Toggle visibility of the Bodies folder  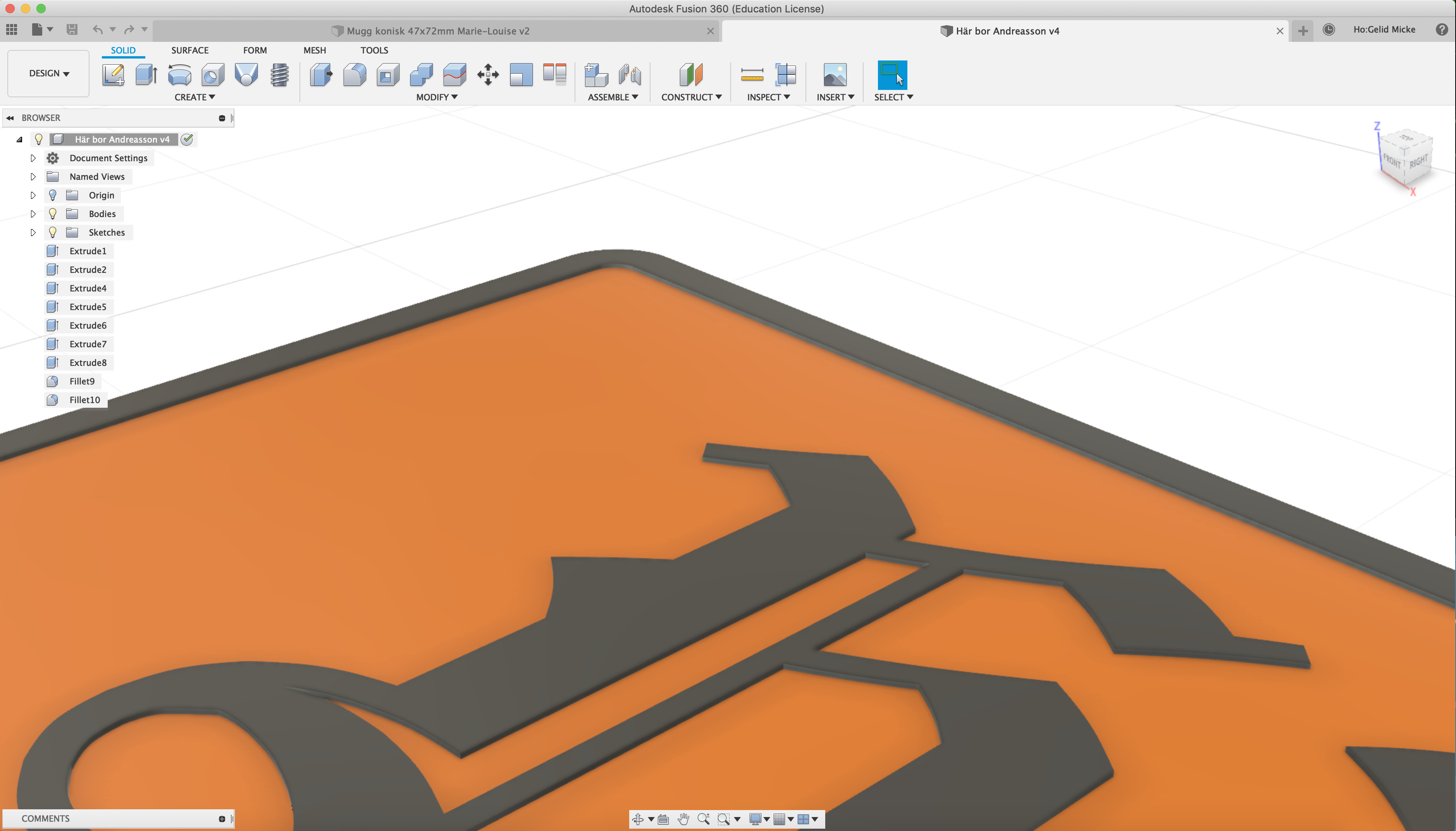click(x=53, y=214)
